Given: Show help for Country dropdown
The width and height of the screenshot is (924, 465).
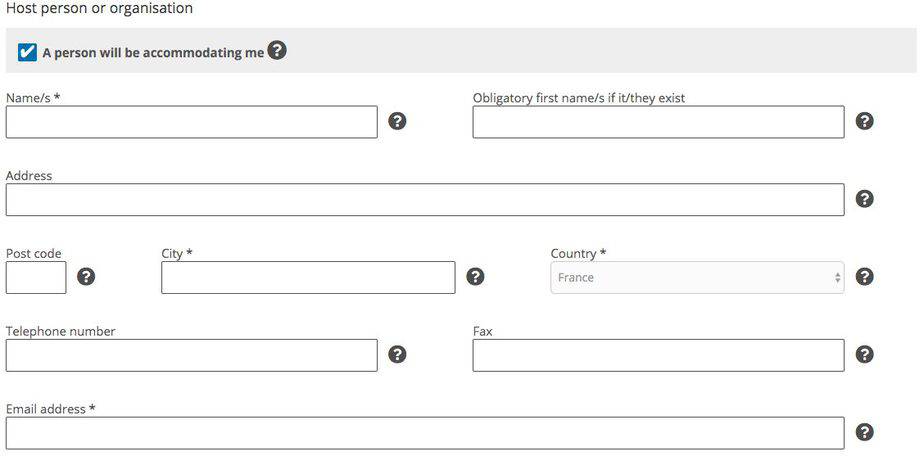Looking at the screenshot, I should (864, 276).
